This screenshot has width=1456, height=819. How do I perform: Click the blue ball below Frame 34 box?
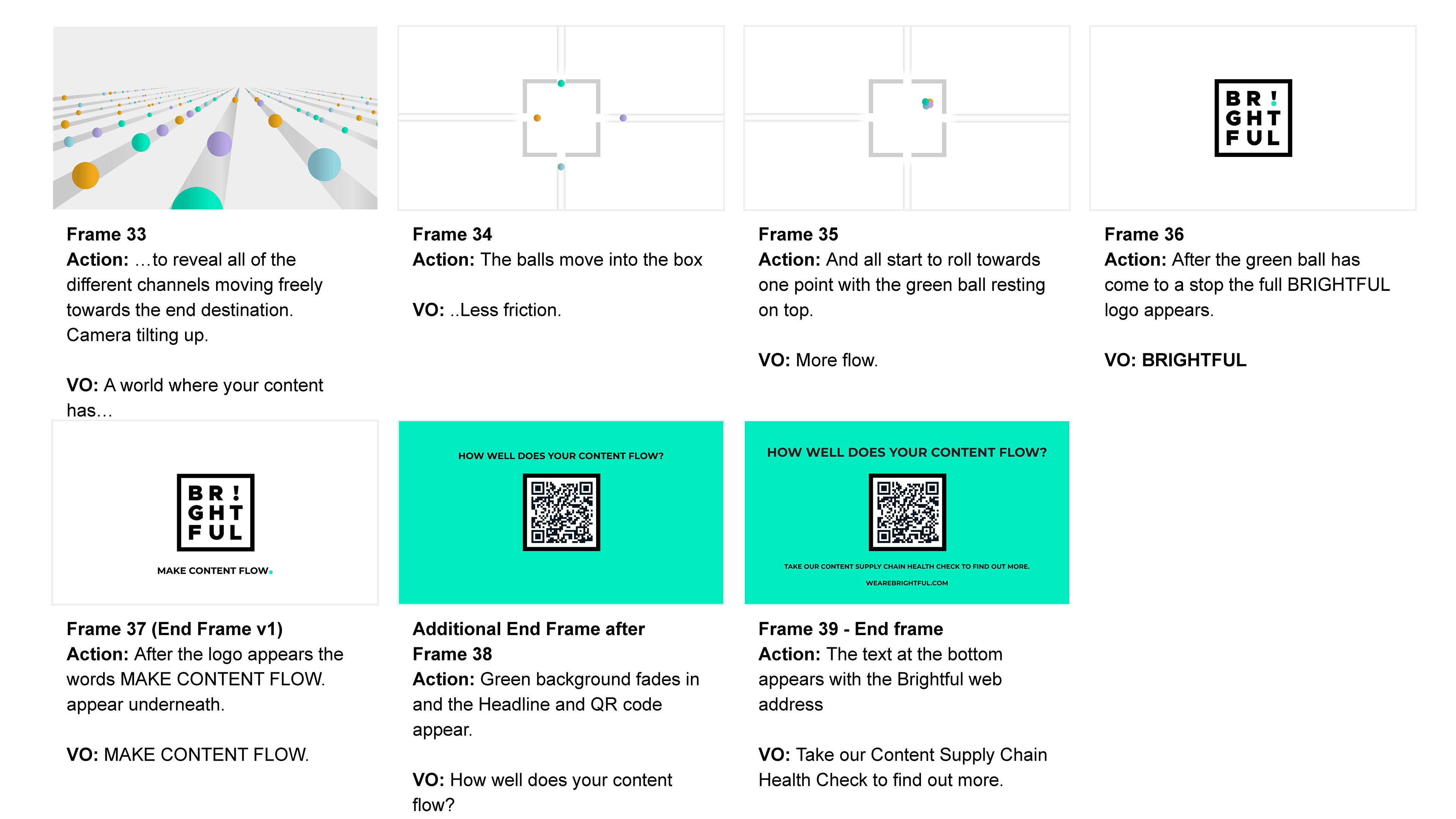(x=561, y=167)
